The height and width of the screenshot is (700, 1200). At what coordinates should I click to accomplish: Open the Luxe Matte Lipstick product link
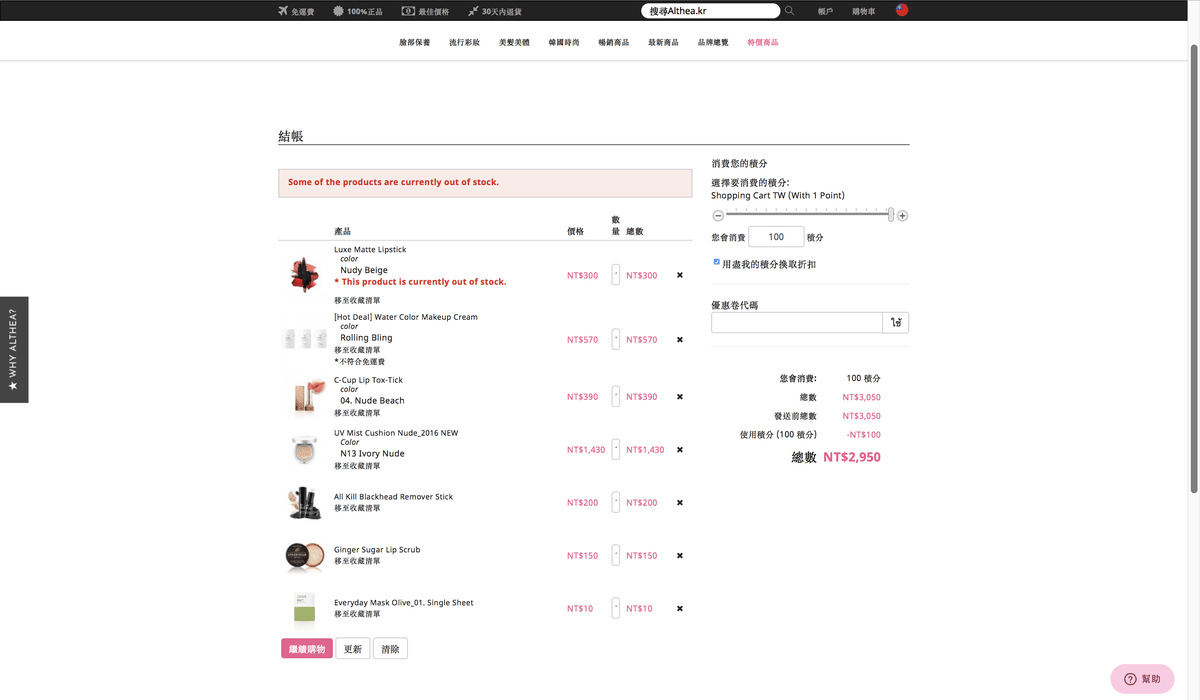coord(370,250)
